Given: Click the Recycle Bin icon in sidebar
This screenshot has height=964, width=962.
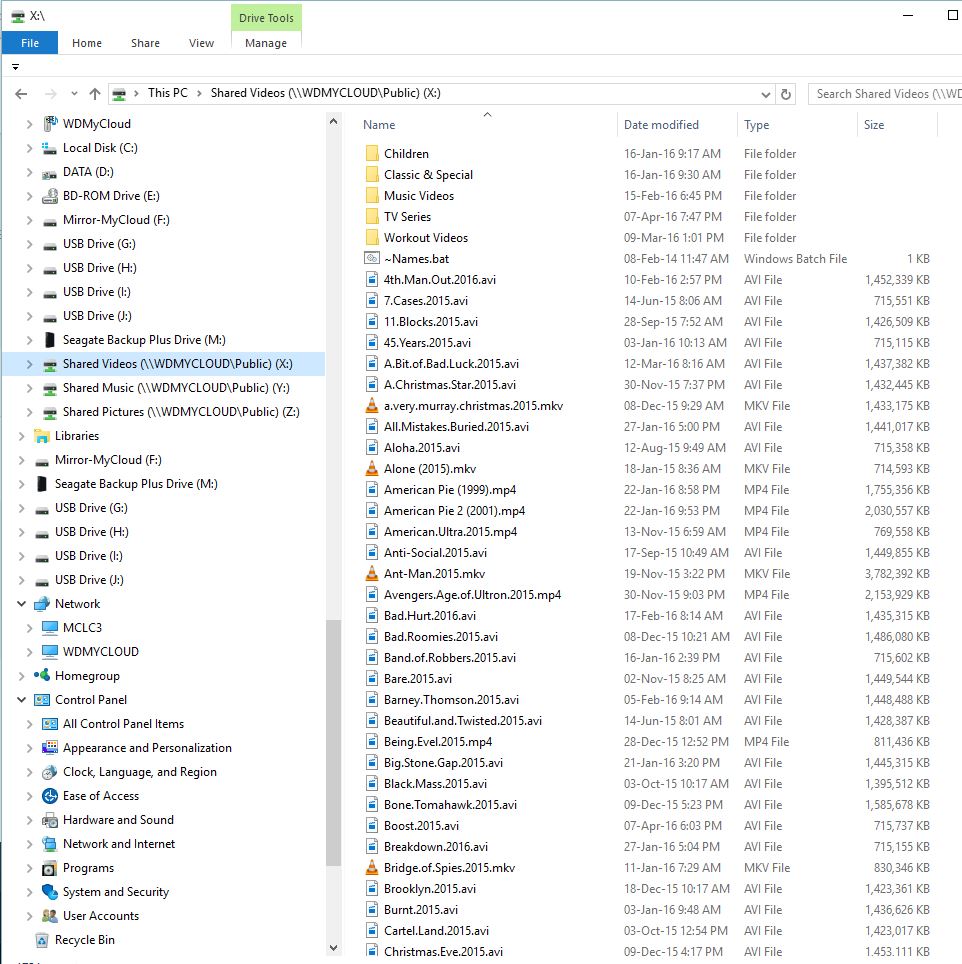Looking at the screenshot, I should (42, 940).
